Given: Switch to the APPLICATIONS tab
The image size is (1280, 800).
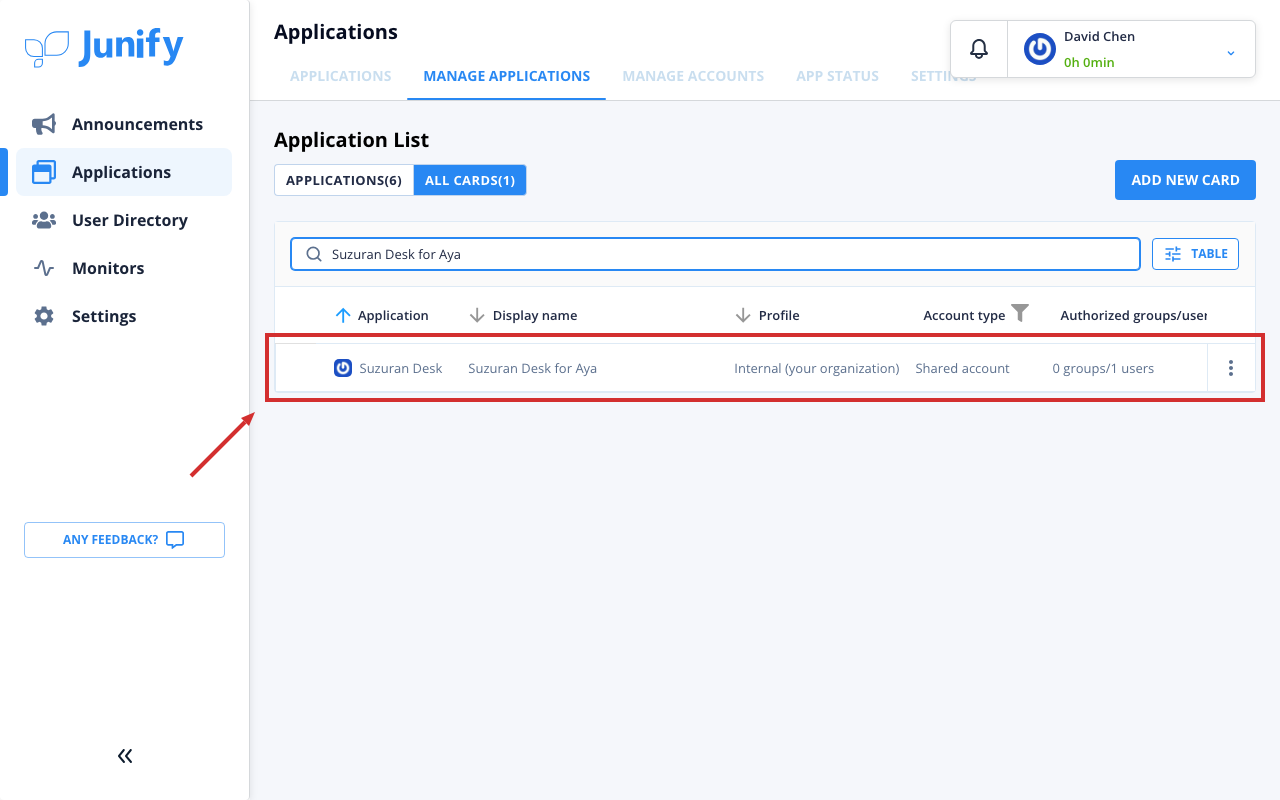Looking at the screenshot, I should [x=341, y=76].
